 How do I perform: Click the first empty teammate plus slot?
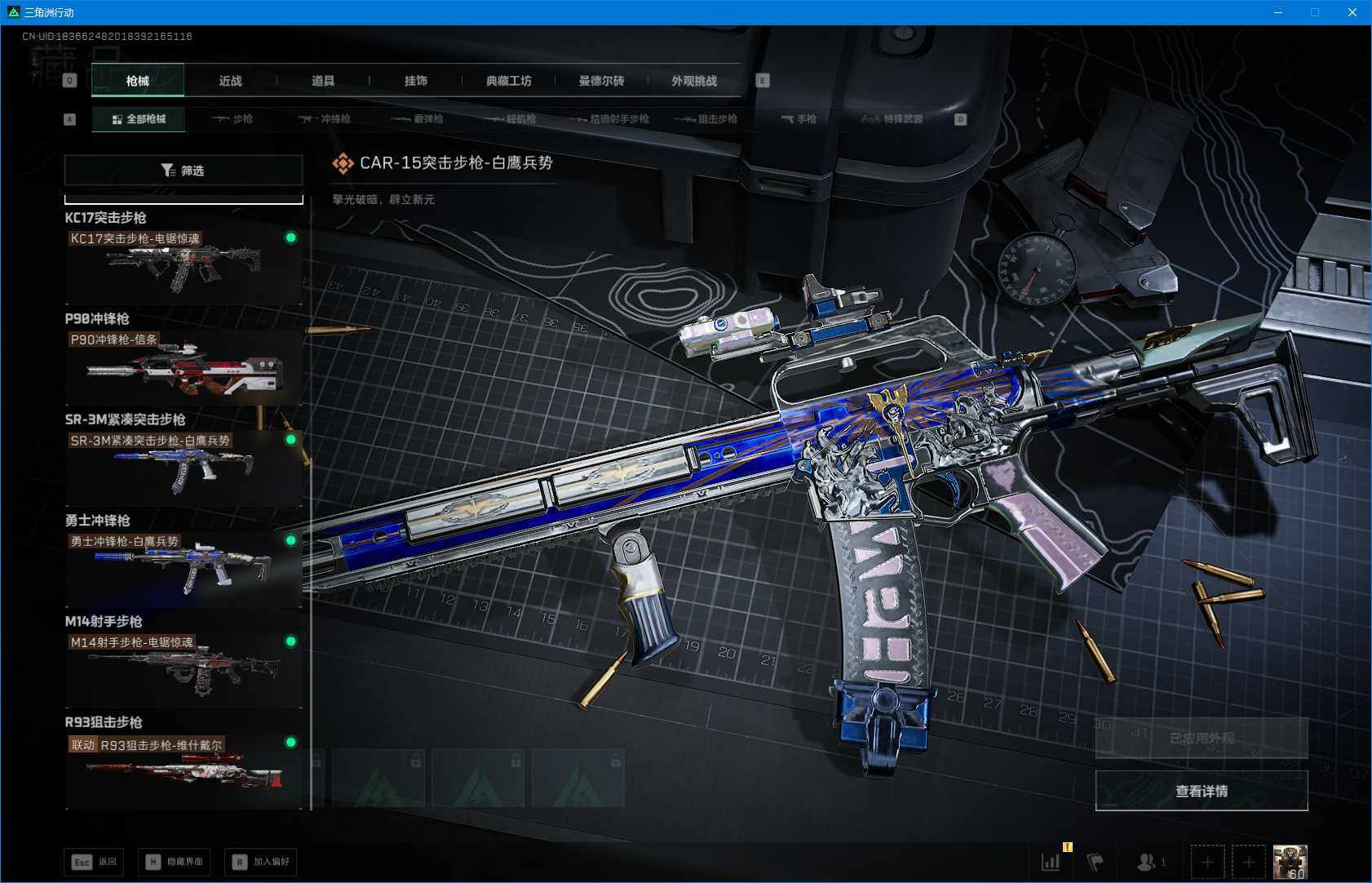pos(1207,862)
